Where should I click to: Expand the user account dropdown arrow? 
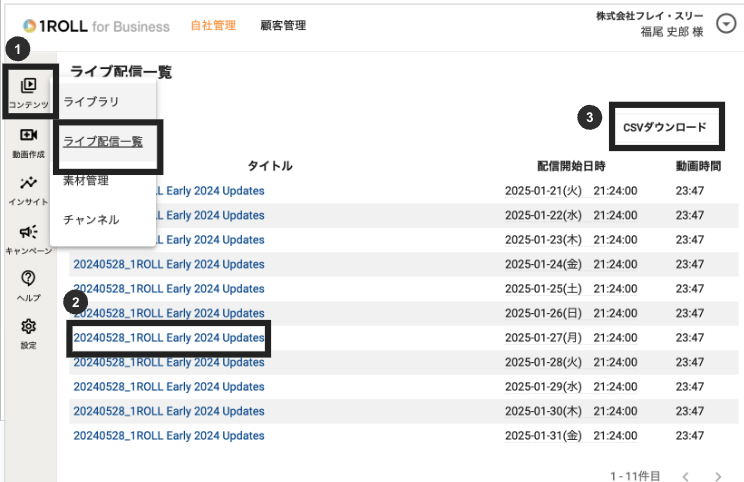pyautogui.click(x=726, y=26)
